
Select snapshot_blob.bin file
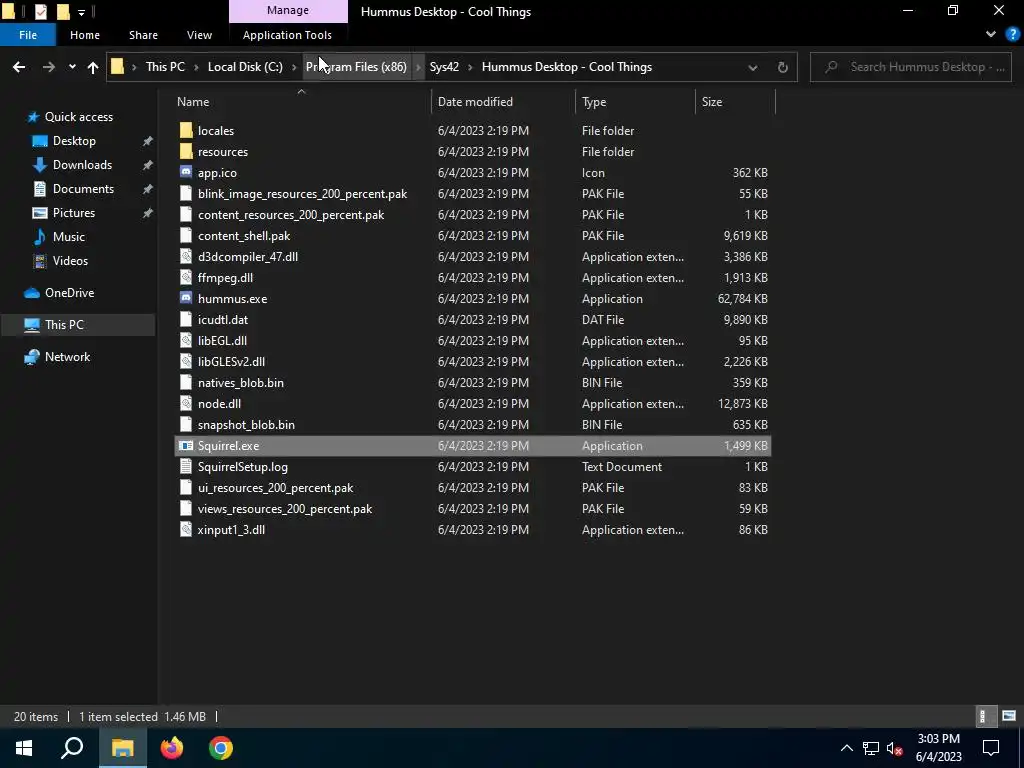coord(246,424)
